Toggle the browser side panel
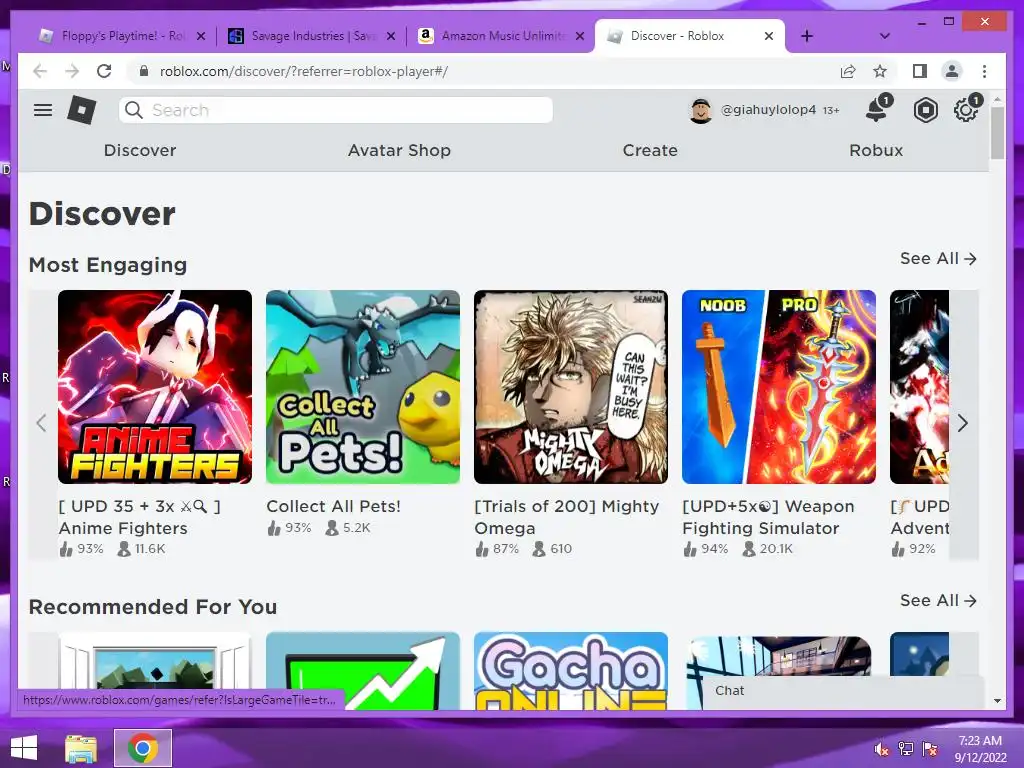 click(x=920, y=71)
